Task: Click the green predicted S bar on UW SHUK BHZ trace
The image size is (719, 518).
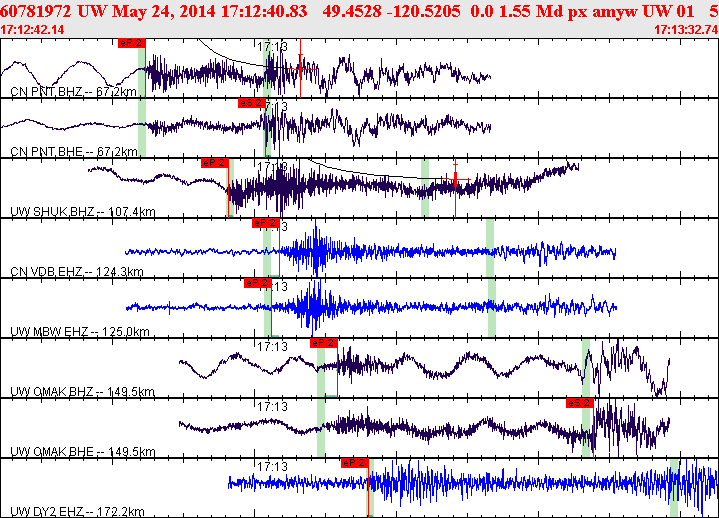Action: click(x=425, y=188)
